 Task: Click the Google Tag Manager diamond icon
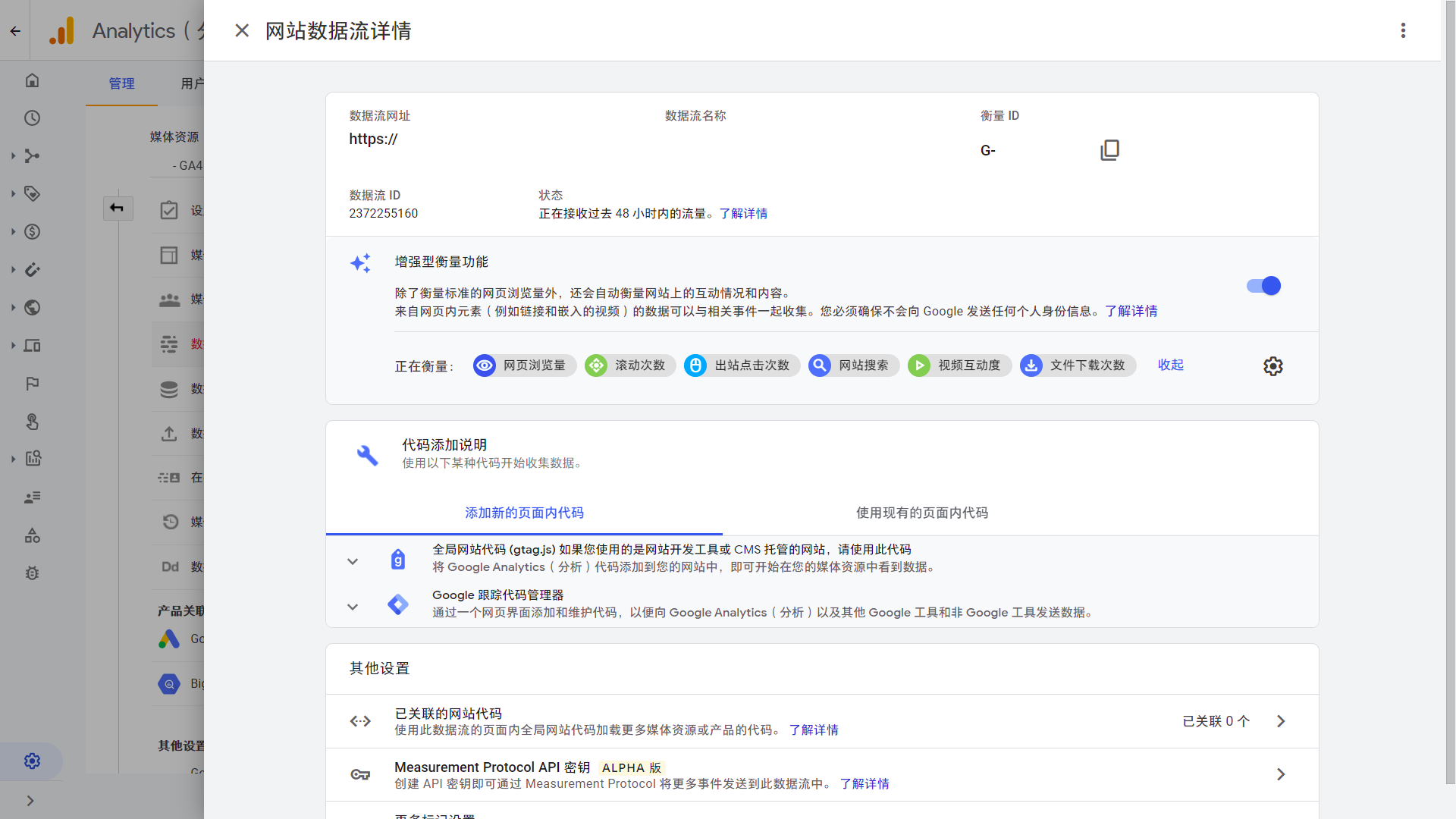tap(398, 604)
